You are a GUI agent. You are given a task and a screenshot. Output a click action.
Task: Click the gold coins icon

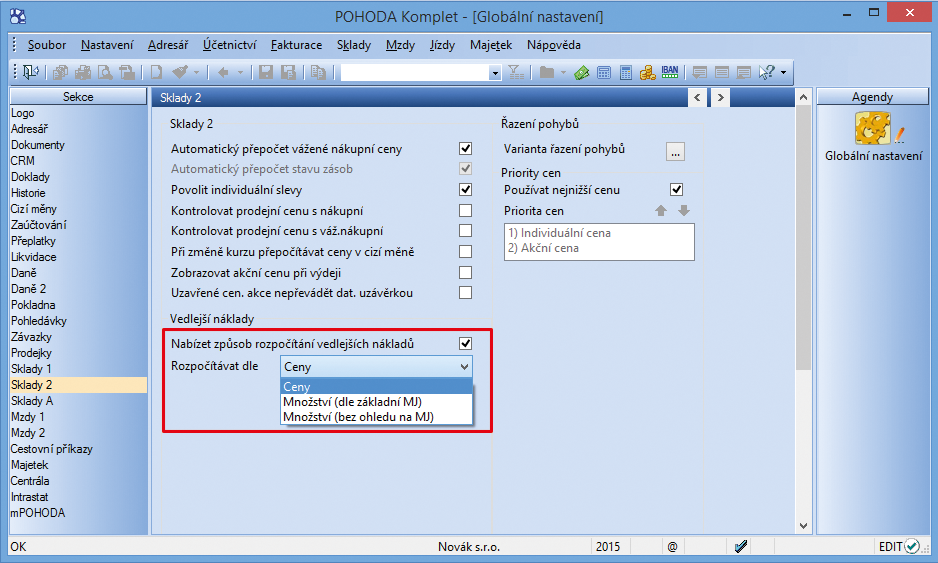tap(648, 73)
